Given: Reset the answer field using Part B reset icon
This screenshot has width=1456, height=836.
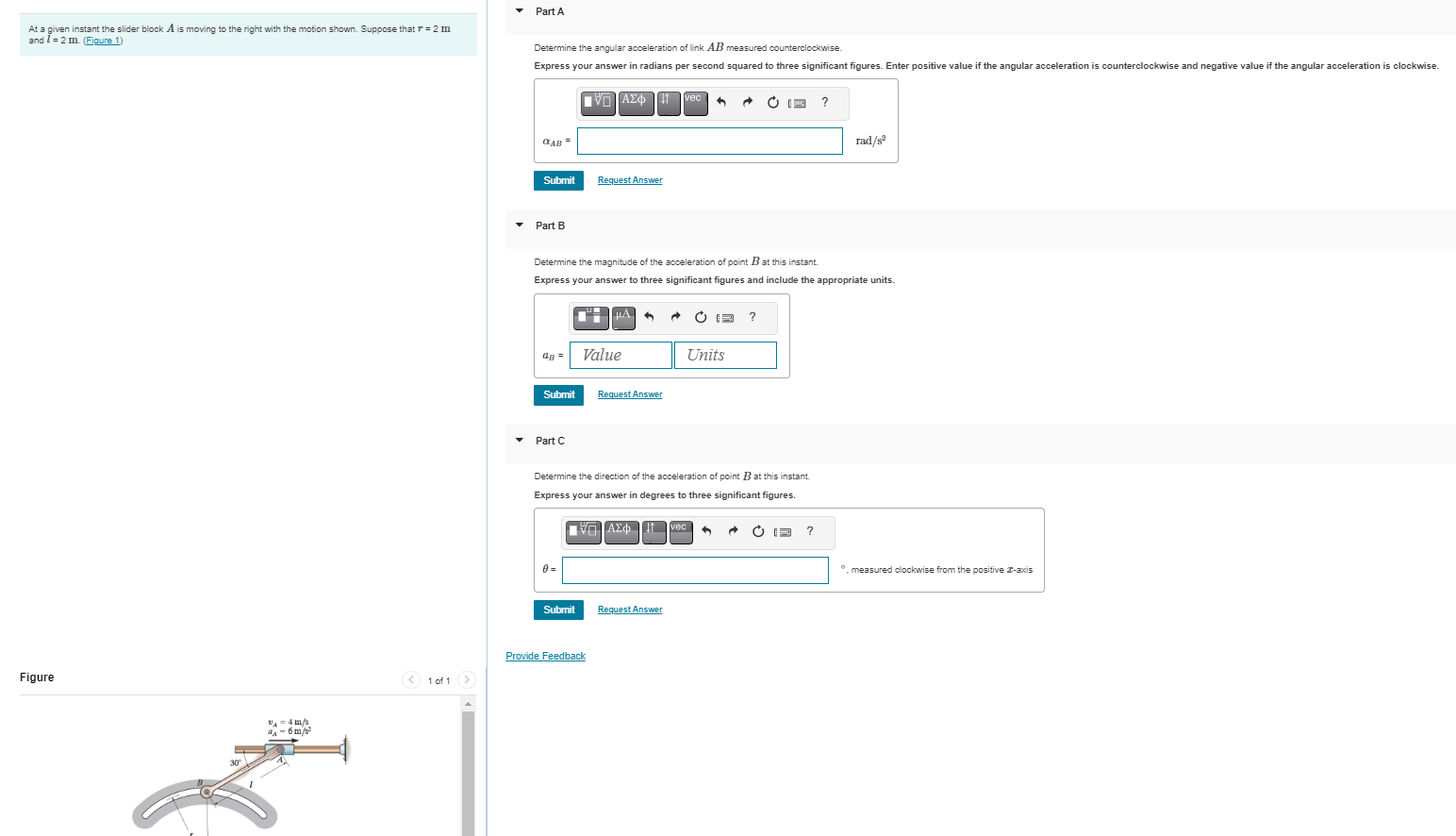Looking at the screenshot, I should point(701,318).
